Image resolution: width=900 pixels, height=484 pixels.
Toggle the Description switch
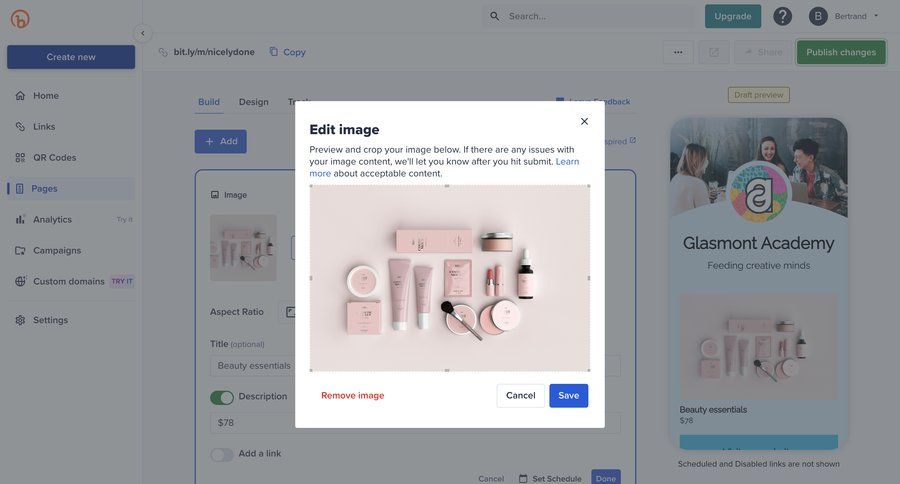click(x=222, y=397)
